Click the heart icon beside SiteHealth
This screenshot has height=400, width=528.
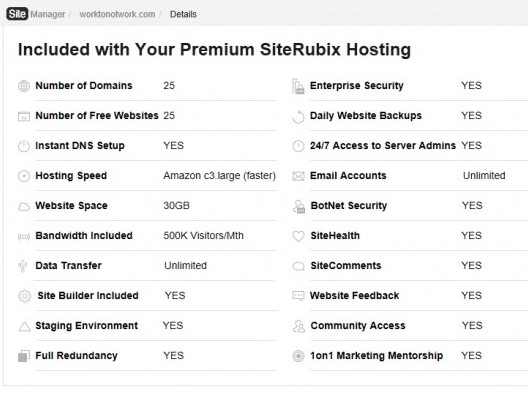(x=298, y=236)
